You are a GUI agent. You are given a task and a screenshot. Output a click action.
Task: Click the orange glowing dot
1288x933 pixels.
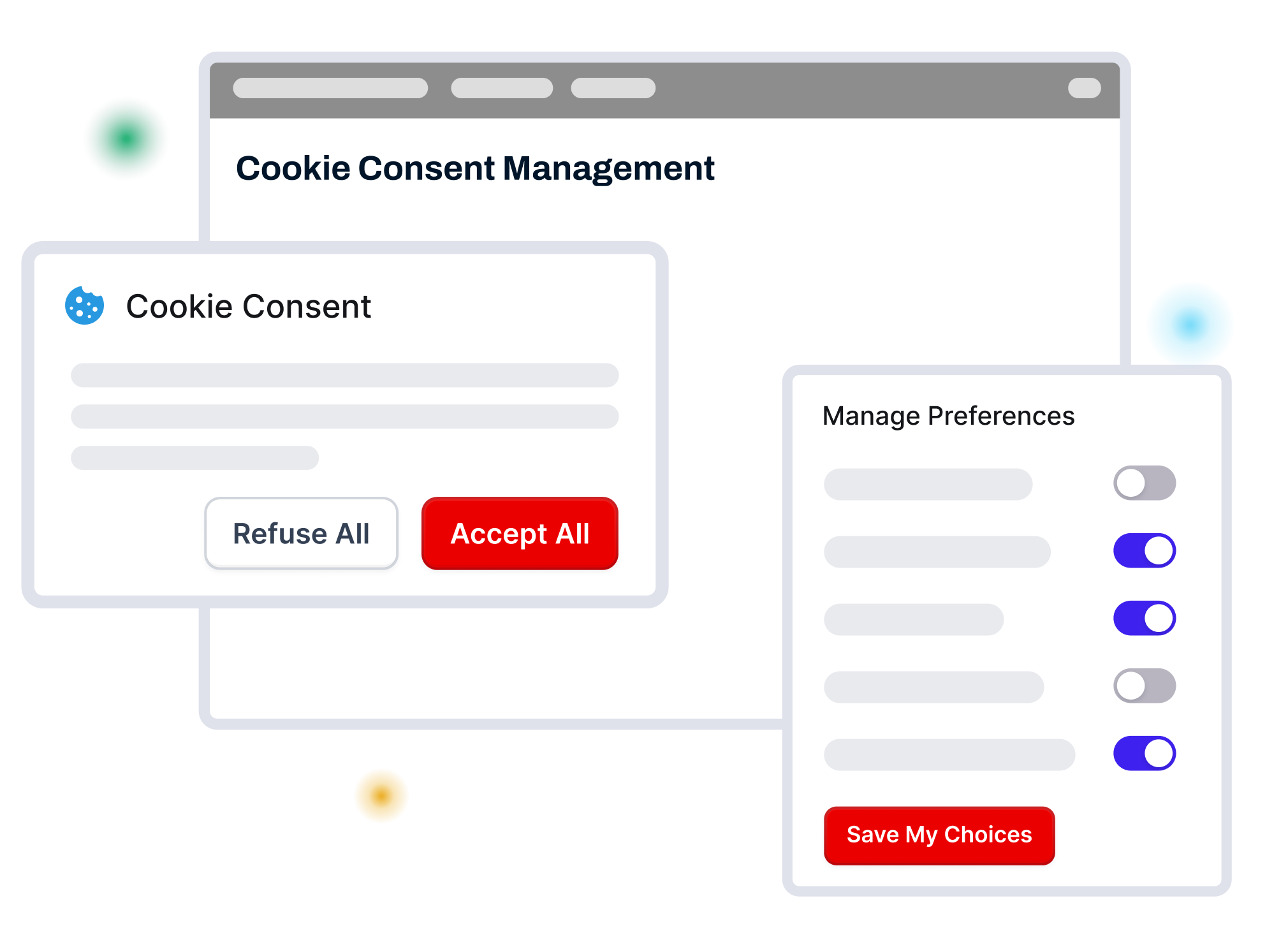tap(381, 795)
